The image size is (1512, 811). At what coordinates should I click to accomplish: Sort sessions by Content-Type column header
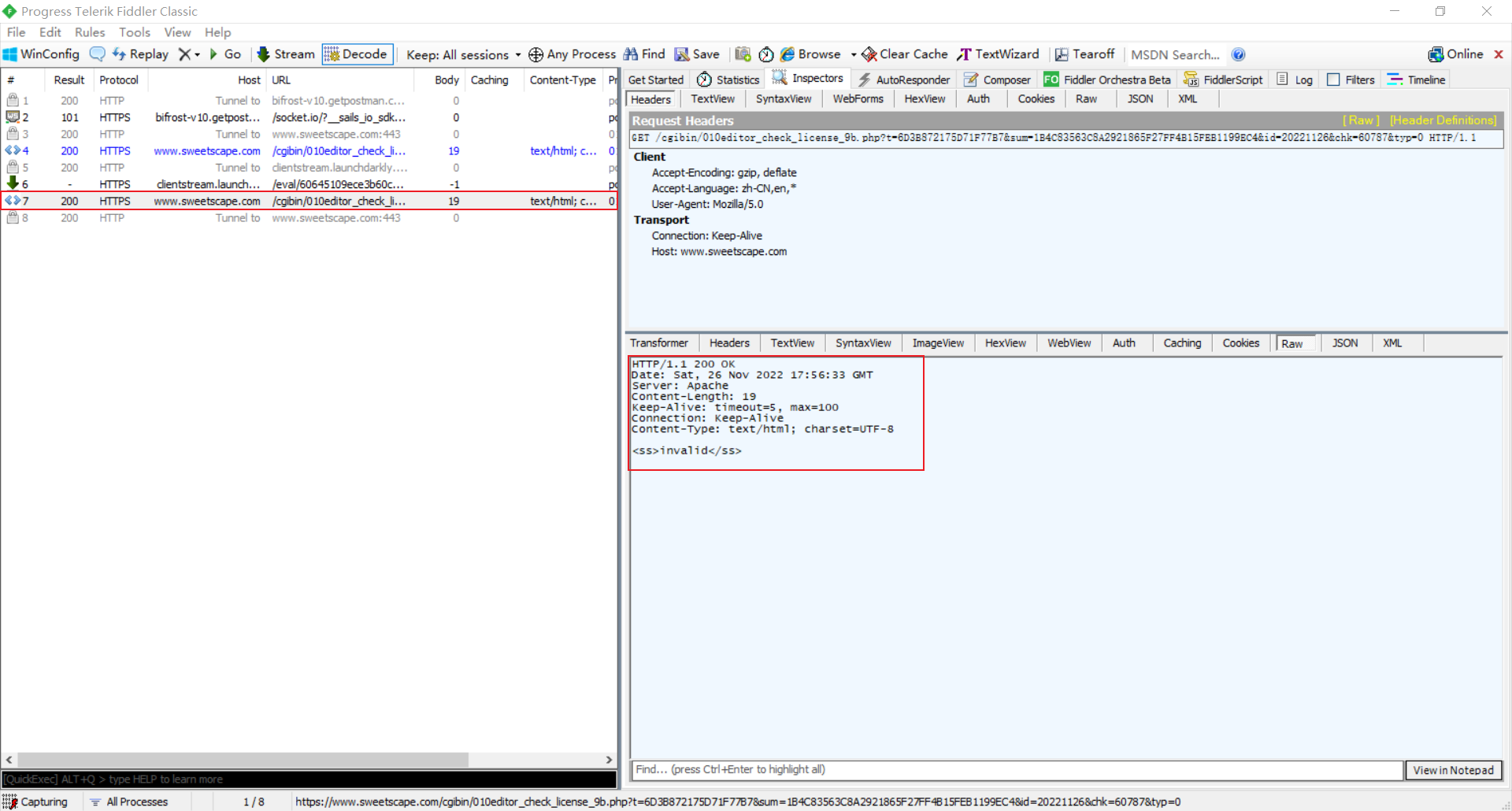coord(563,80)
